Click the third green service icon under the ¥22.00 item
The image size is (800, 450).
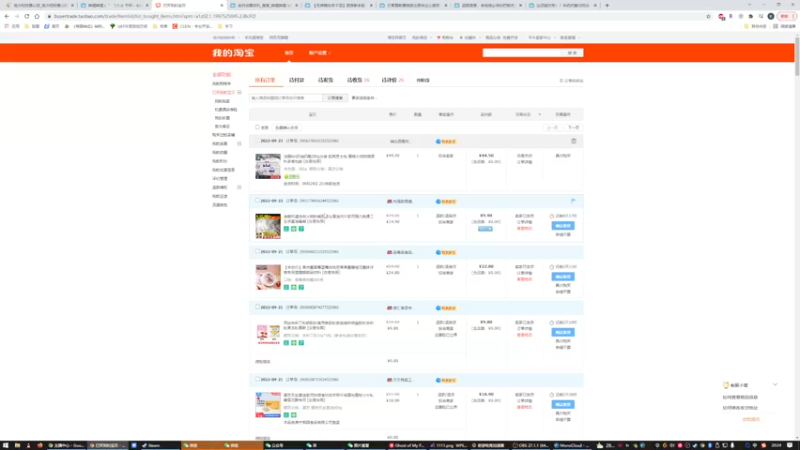point(302,287)
